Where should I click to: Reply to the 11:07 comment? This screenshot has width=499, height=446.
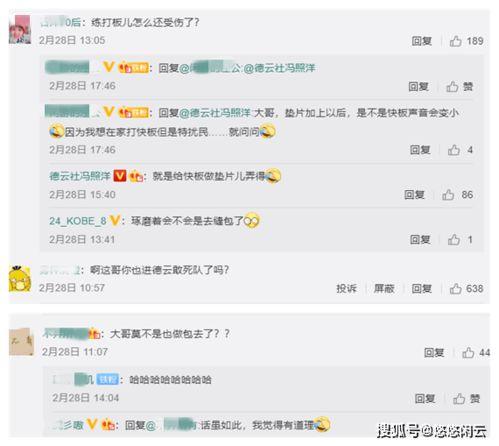tap(434, 352)
